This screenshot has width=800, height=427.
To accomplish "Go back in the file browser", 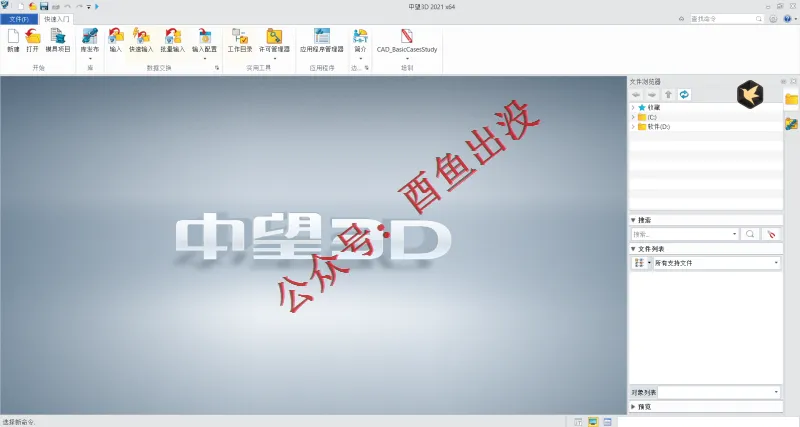I will pos(636,95).
